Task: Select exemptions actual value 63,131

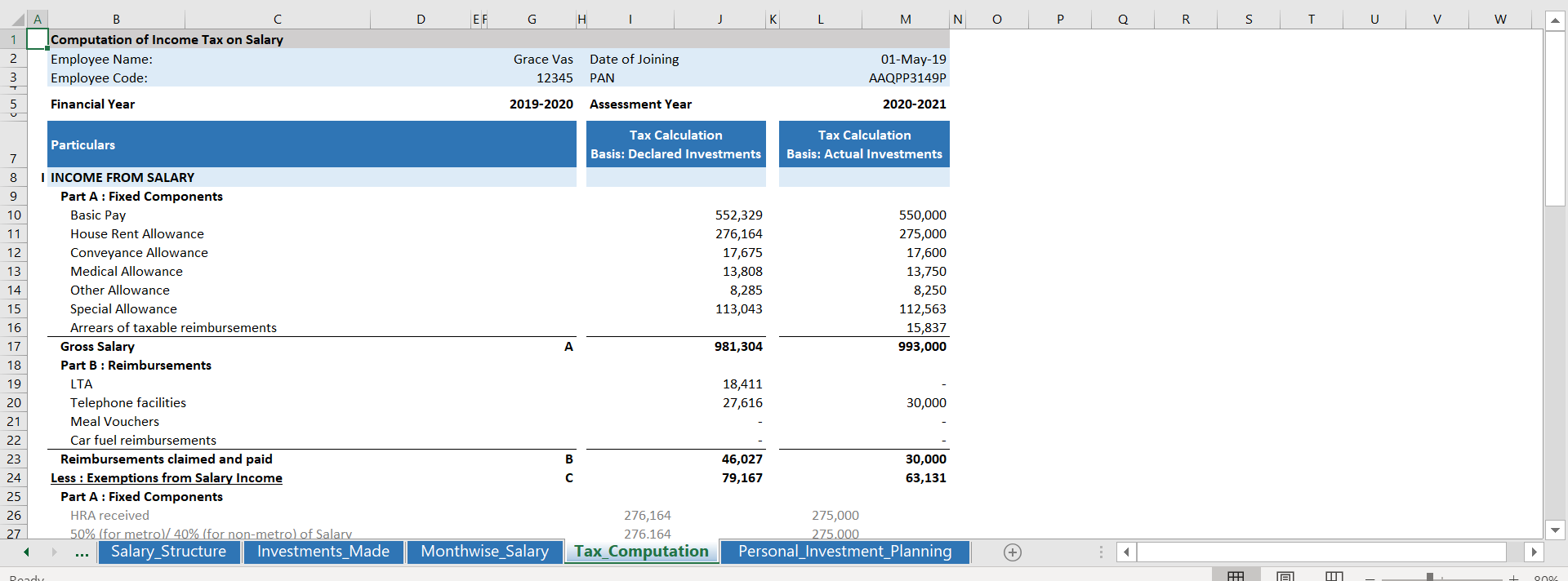Action: click(x=925, y=478)
